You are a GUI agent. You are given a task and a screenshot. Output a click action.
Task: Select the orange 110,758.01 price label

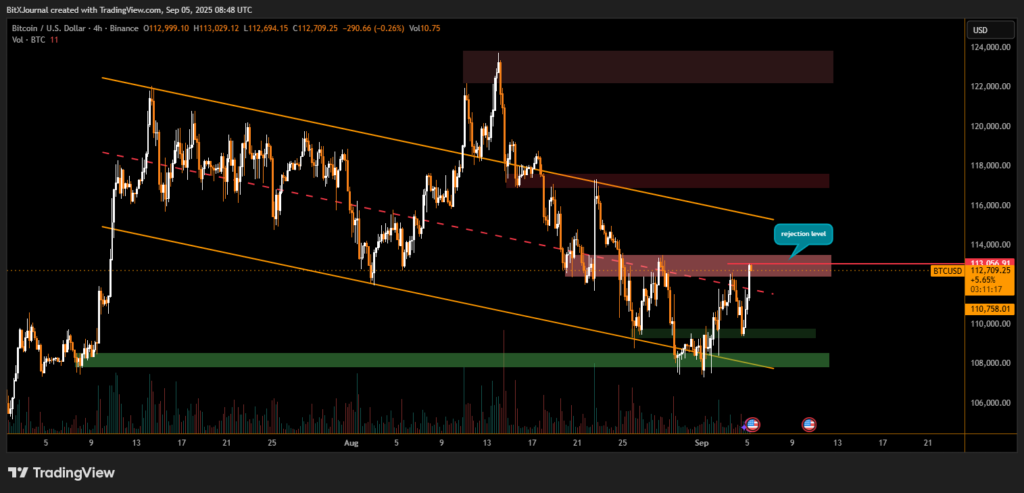(x=989, y=309)
